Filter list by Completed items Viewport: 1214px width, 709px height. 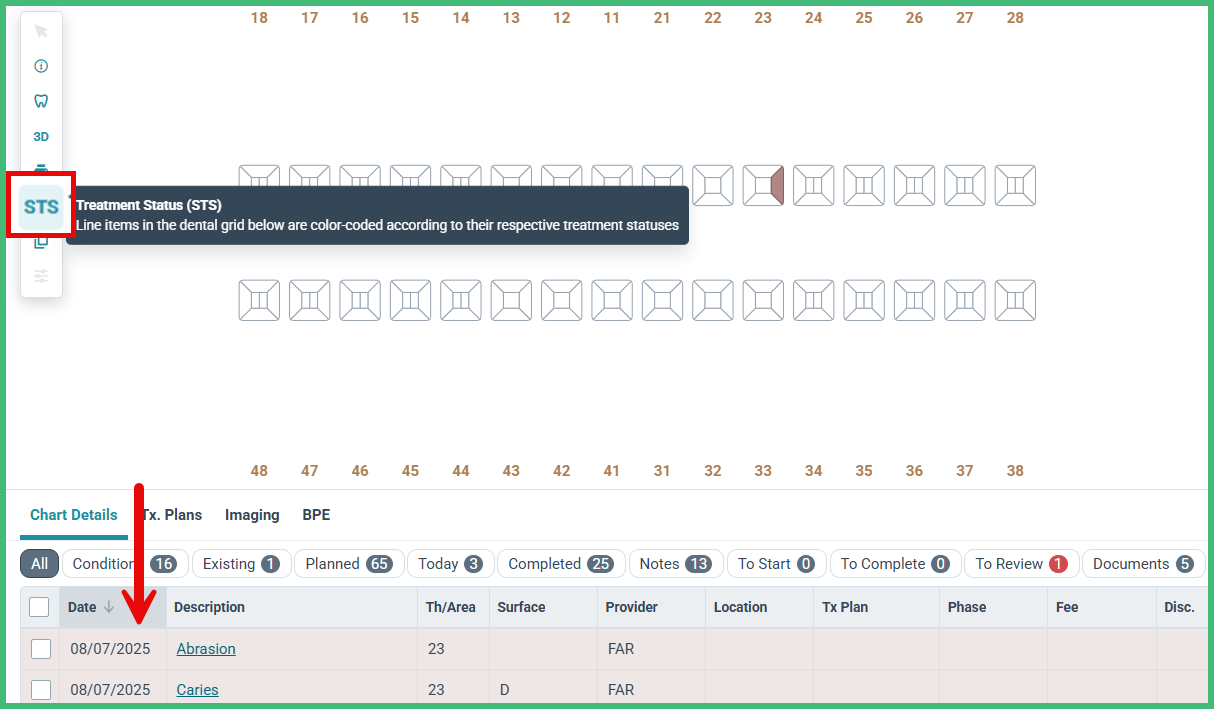[x=561, y=563]
